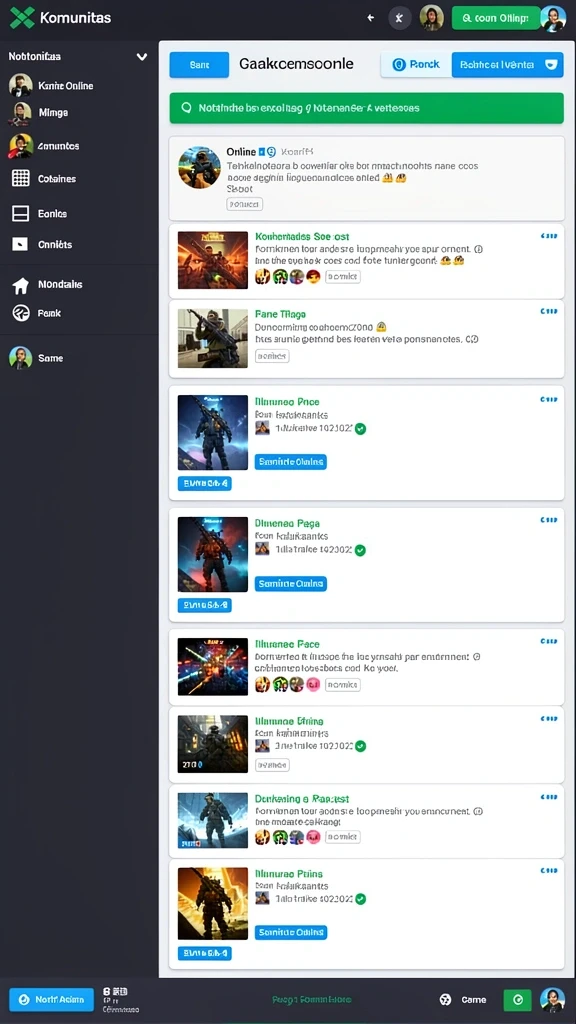Open the three-dot menu on Fane Tliaga card
576x1024 pixels.
pyautogui.click(x=549, y=312)
